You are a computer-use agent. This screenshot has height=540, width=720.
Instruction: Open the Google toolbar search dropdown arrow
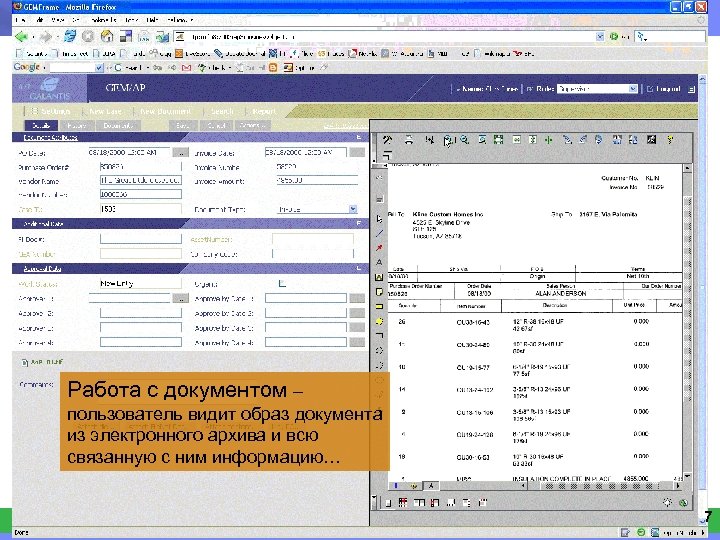coord(99,68)
